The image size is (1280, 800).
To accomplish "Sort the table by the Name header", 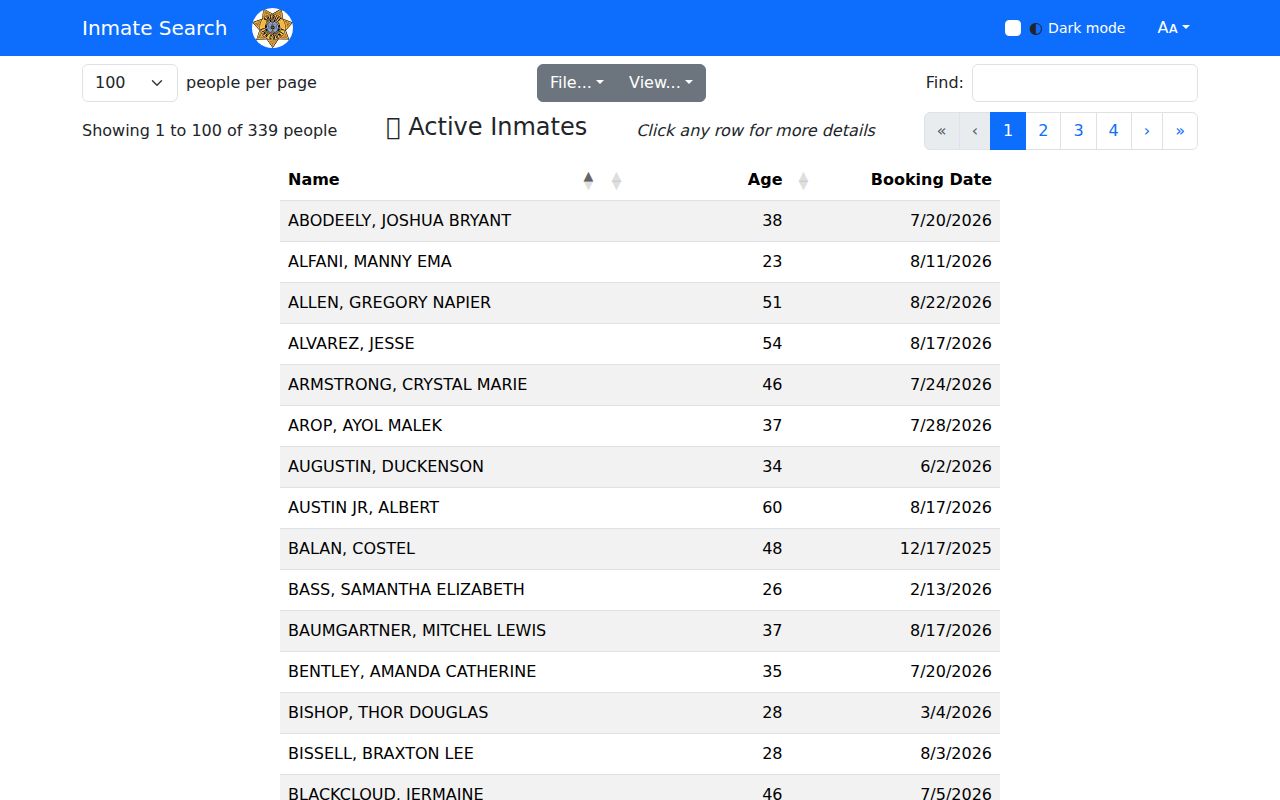I will pyautogui.click(x=314, y=180).
